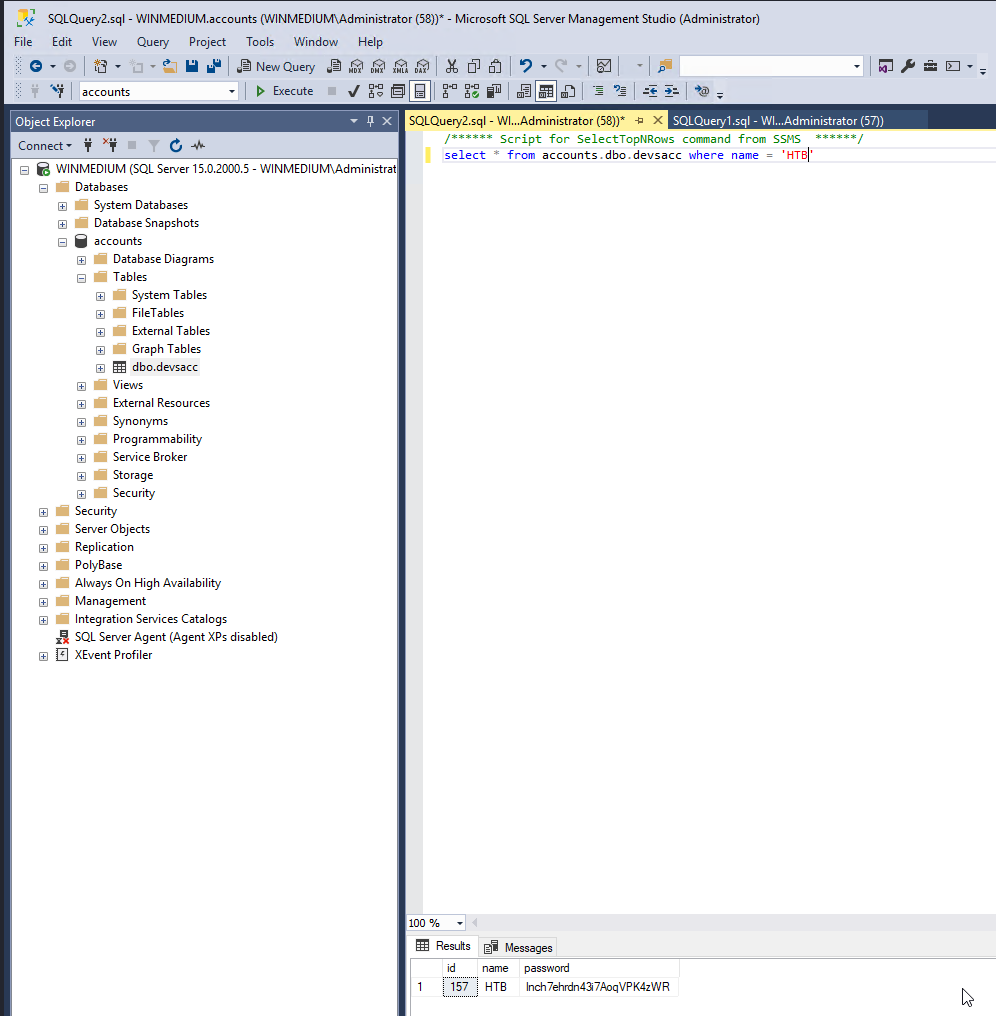Click the Specify Values for Template Parameters icon
This screenshot has height=1016, width=996.
(x=702, y=91)
